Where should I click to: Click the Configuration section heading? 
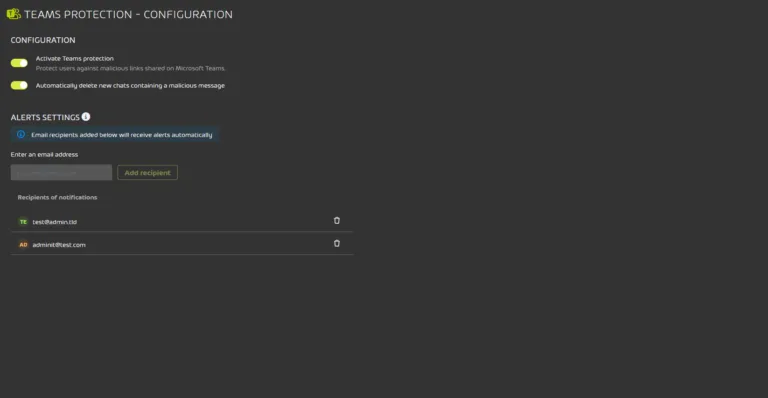43,40
